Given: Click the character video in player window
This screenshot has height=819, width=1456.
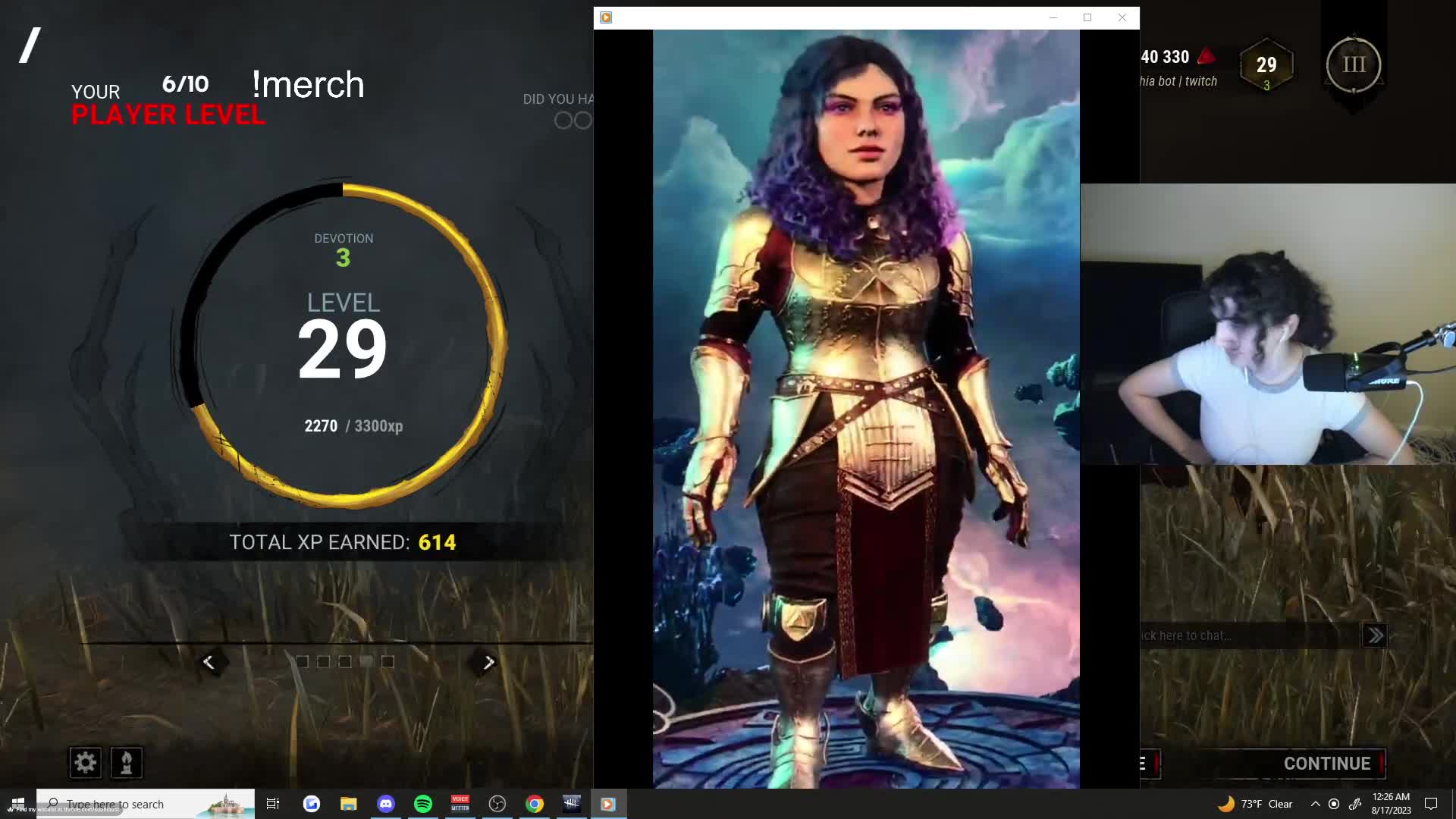Looking at the screenshot, I should (866, 409).
